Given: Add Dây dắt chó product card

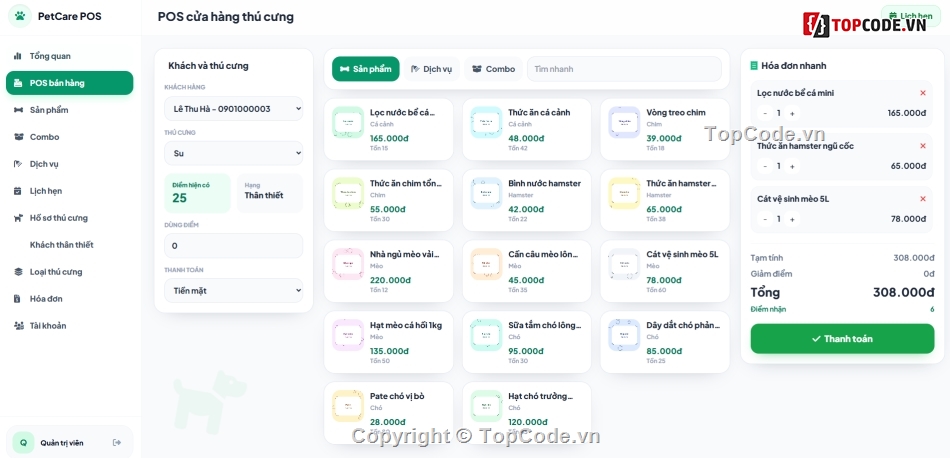Looking at the screenshot, I should [665, 342].
